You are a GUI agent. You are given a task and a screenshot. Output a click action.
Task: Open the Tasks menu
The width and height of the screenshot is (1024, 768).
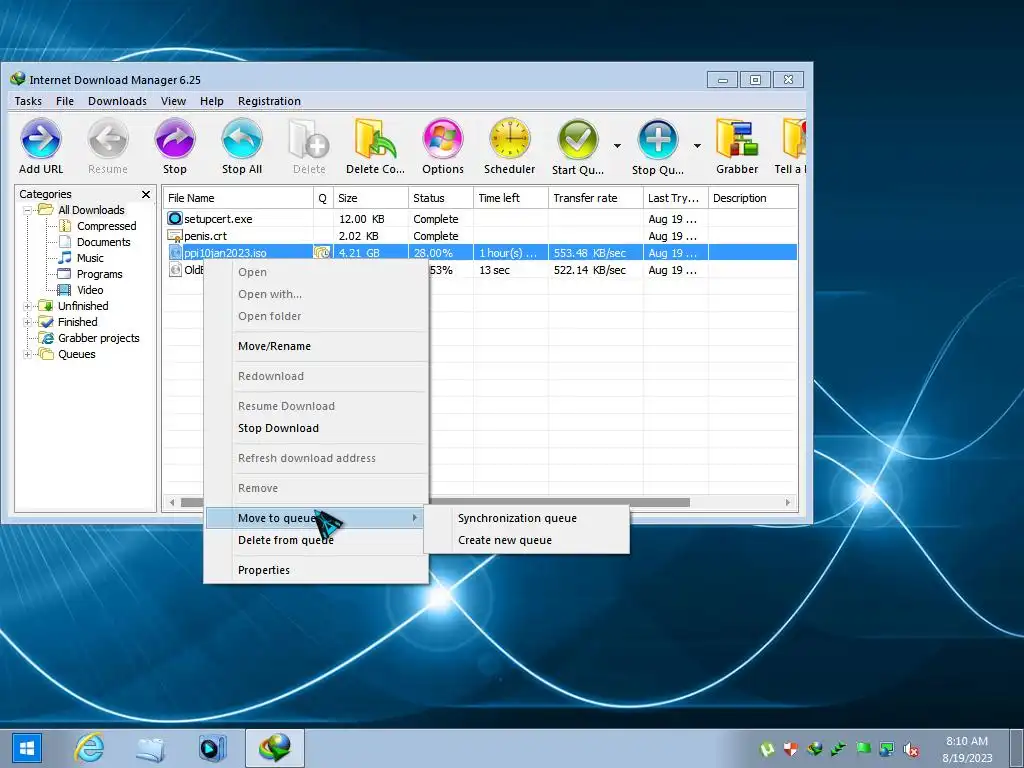click(28, 101)
